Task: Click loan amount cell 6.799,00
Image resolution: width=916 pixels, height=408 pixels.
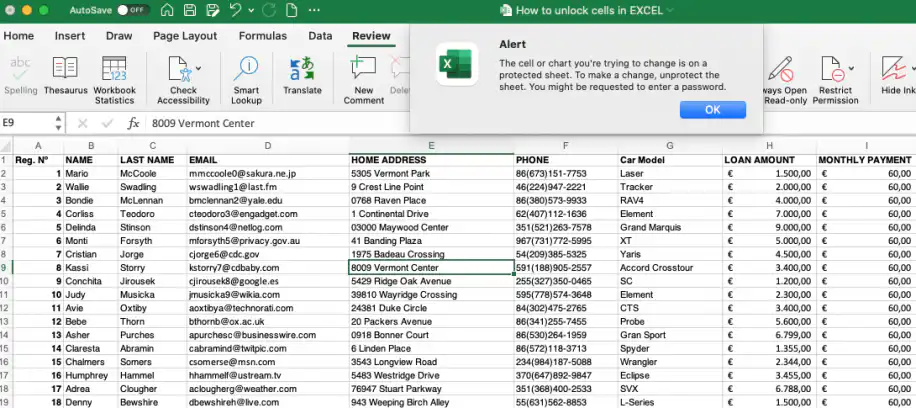Action: pyautogui.click(x=769, y=335)
